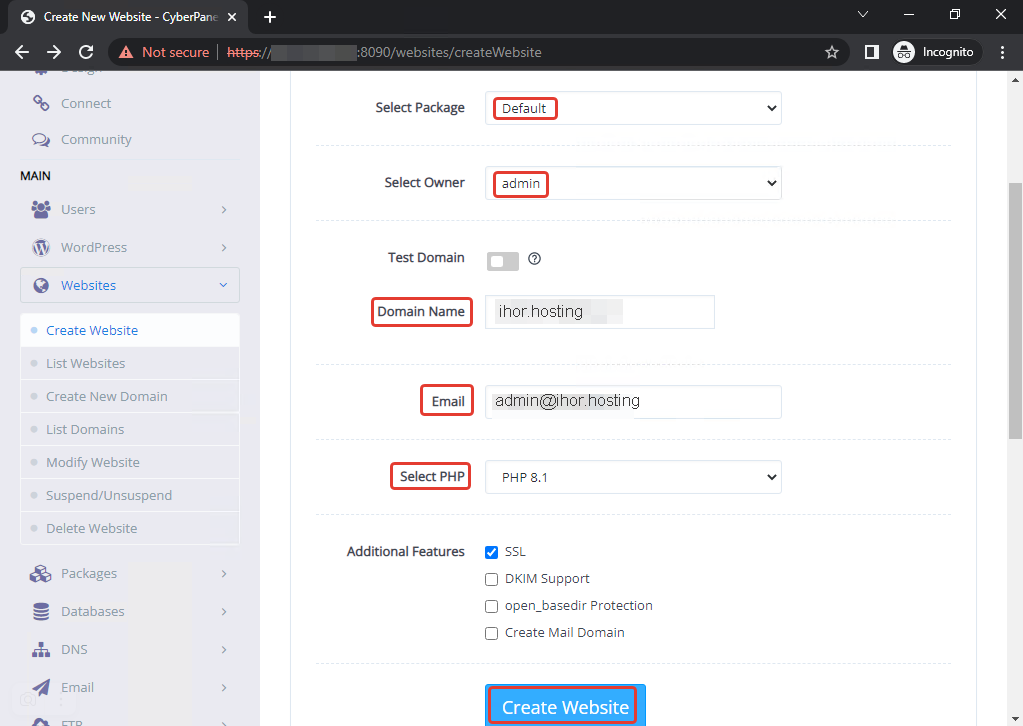Open the tab search chevron in title bar
Viewport: 1023px width, 726px height.
[863, 14]
